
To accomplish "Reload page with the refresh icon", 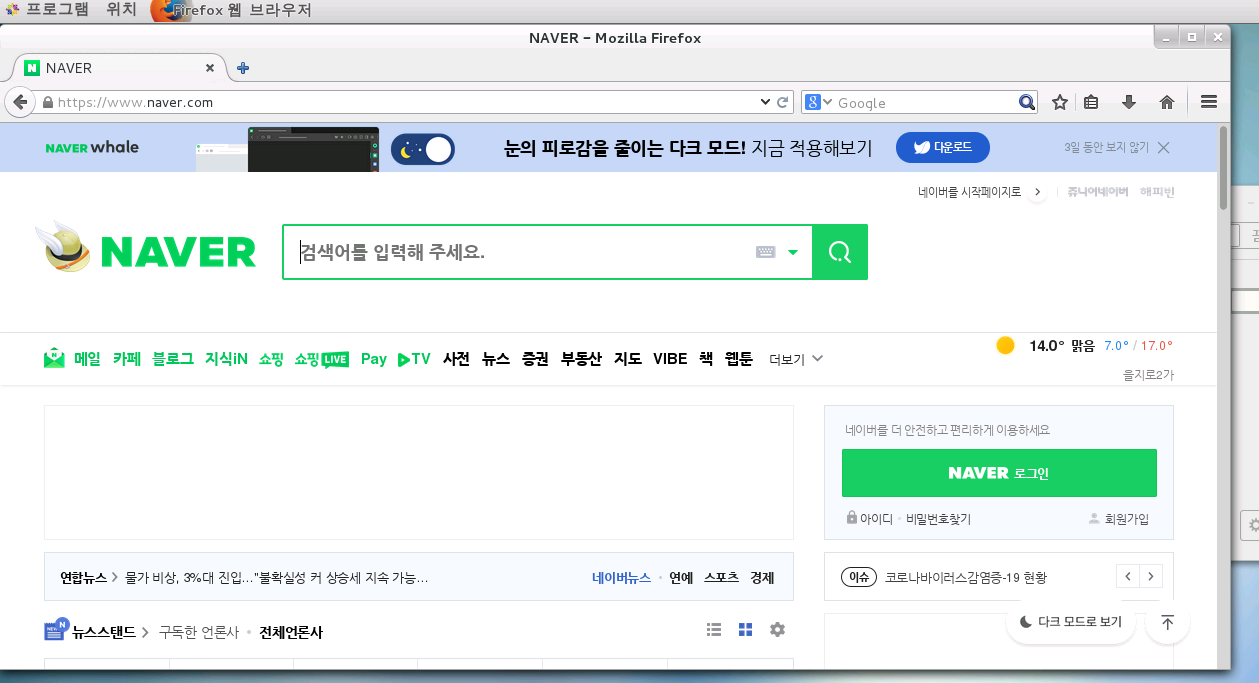I will pos(784,102).
